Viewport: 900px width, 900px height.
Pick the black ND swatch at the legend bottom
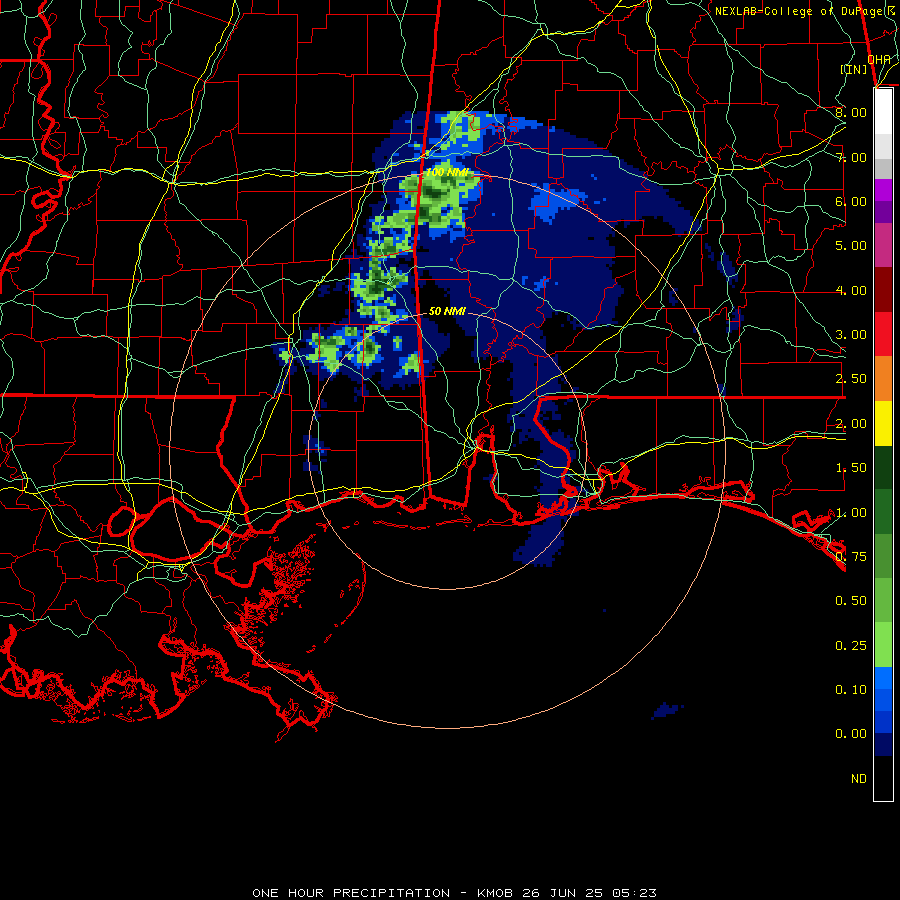tap(883, 778)
